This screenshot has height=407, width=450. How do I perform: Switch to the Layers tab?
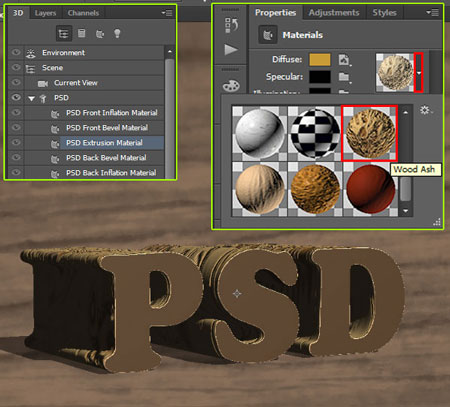pos(45,13)
